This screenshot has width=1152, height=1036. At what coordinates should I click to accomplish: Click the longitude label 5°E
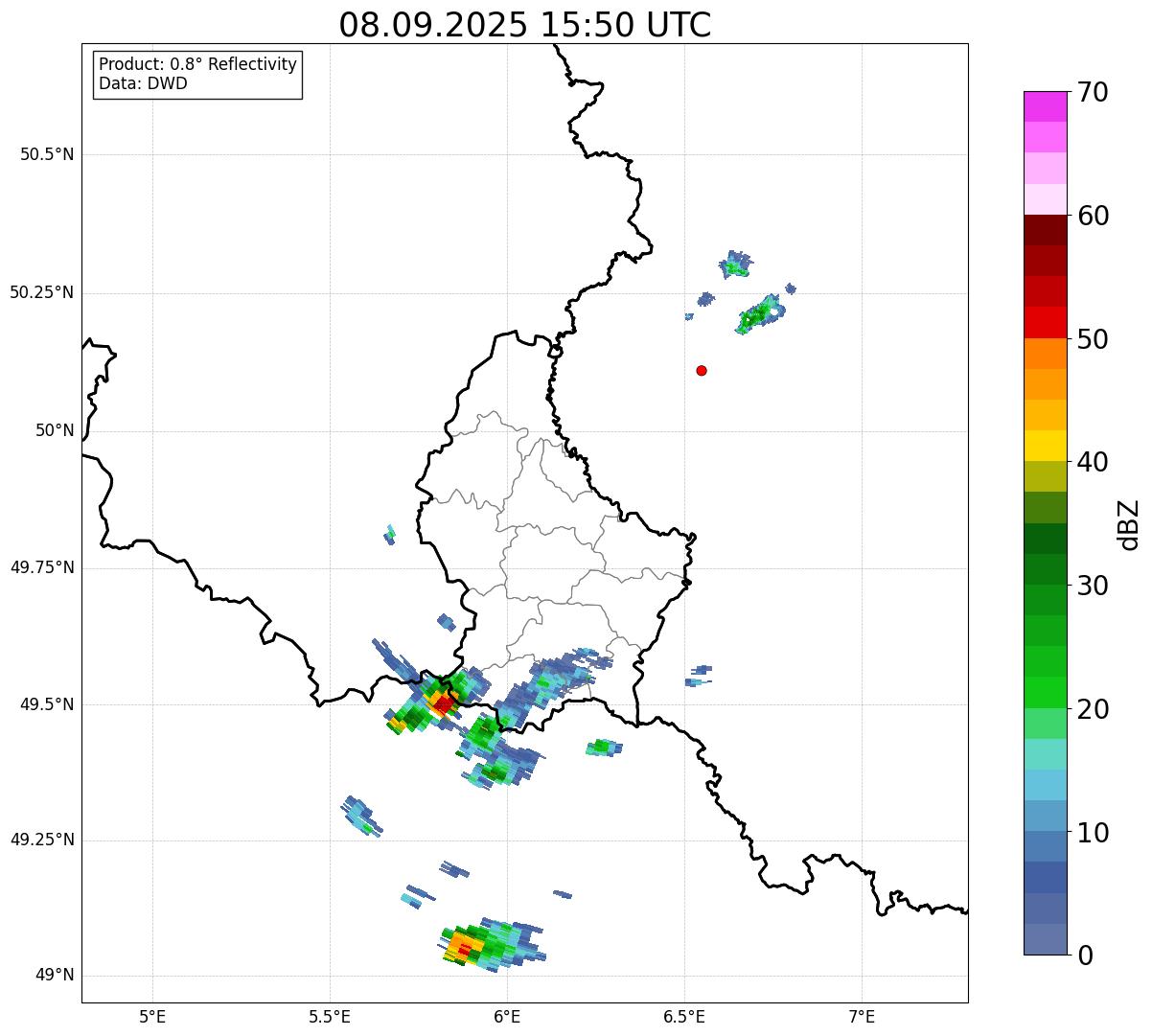(152, 1016)
